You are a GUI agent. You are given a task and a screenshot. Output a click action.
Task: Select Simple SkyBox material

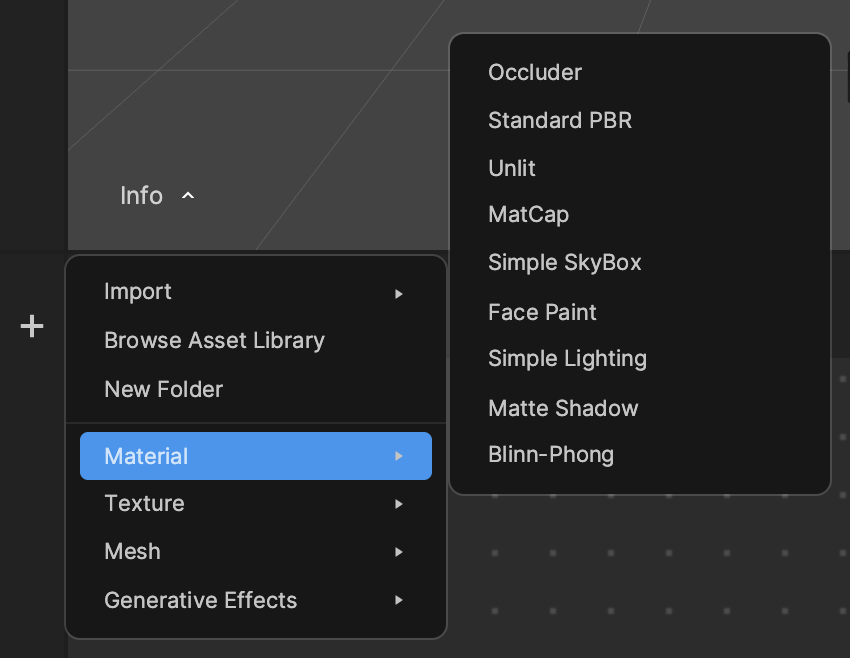(x=565, y=263)
